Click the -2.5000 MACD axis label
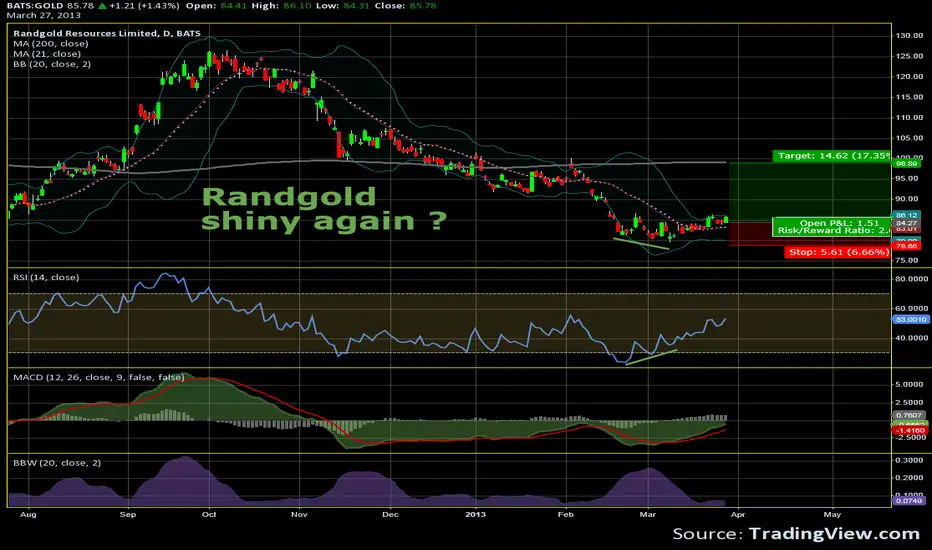Screen dimensions: 932x550 909,437
